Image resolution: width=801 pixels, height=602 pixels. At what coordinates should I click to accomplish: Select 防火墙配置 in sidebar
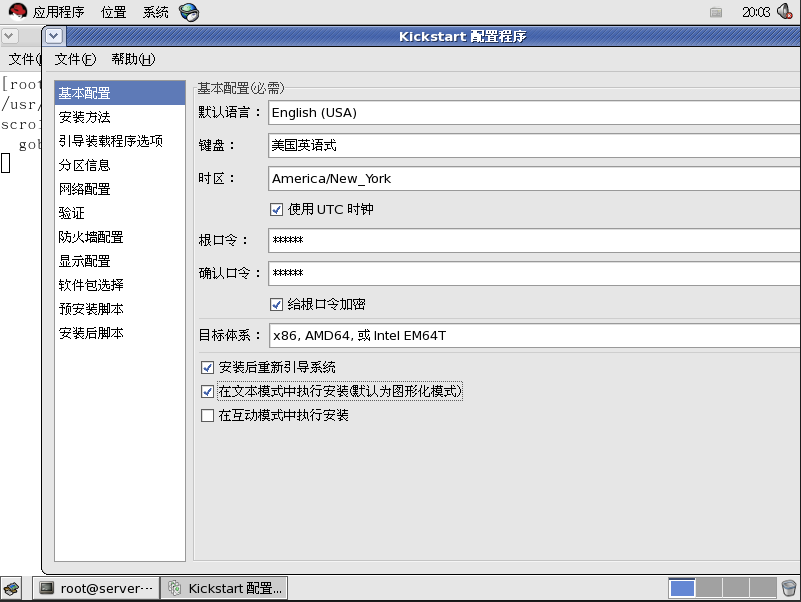(x=120, y=237)
